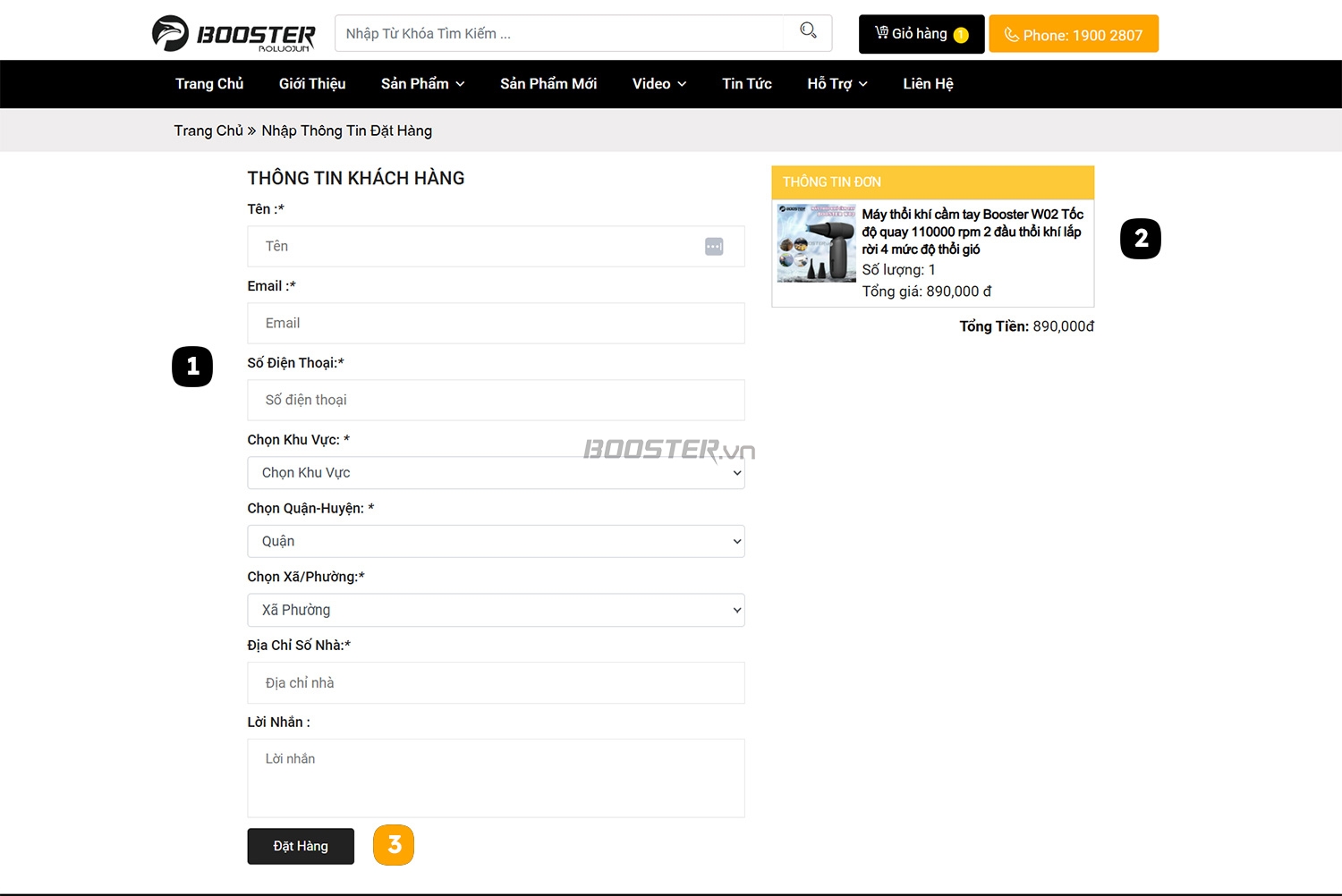The image size is (1342, 896).
Task: Click the Máy thổi khí cầm tay product title
Action: tap(973, 232)
